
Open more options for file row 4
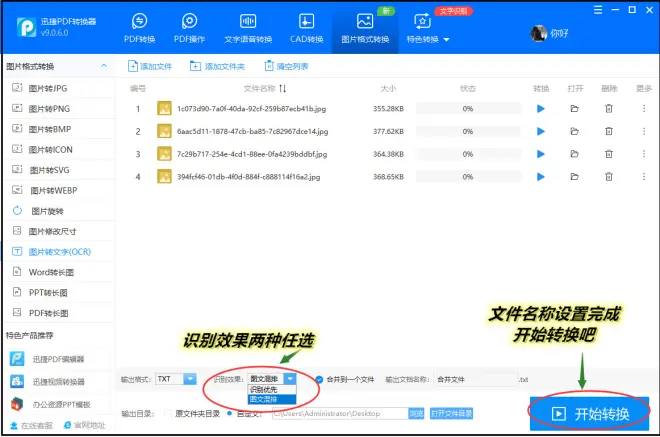[x=643, y=177]
